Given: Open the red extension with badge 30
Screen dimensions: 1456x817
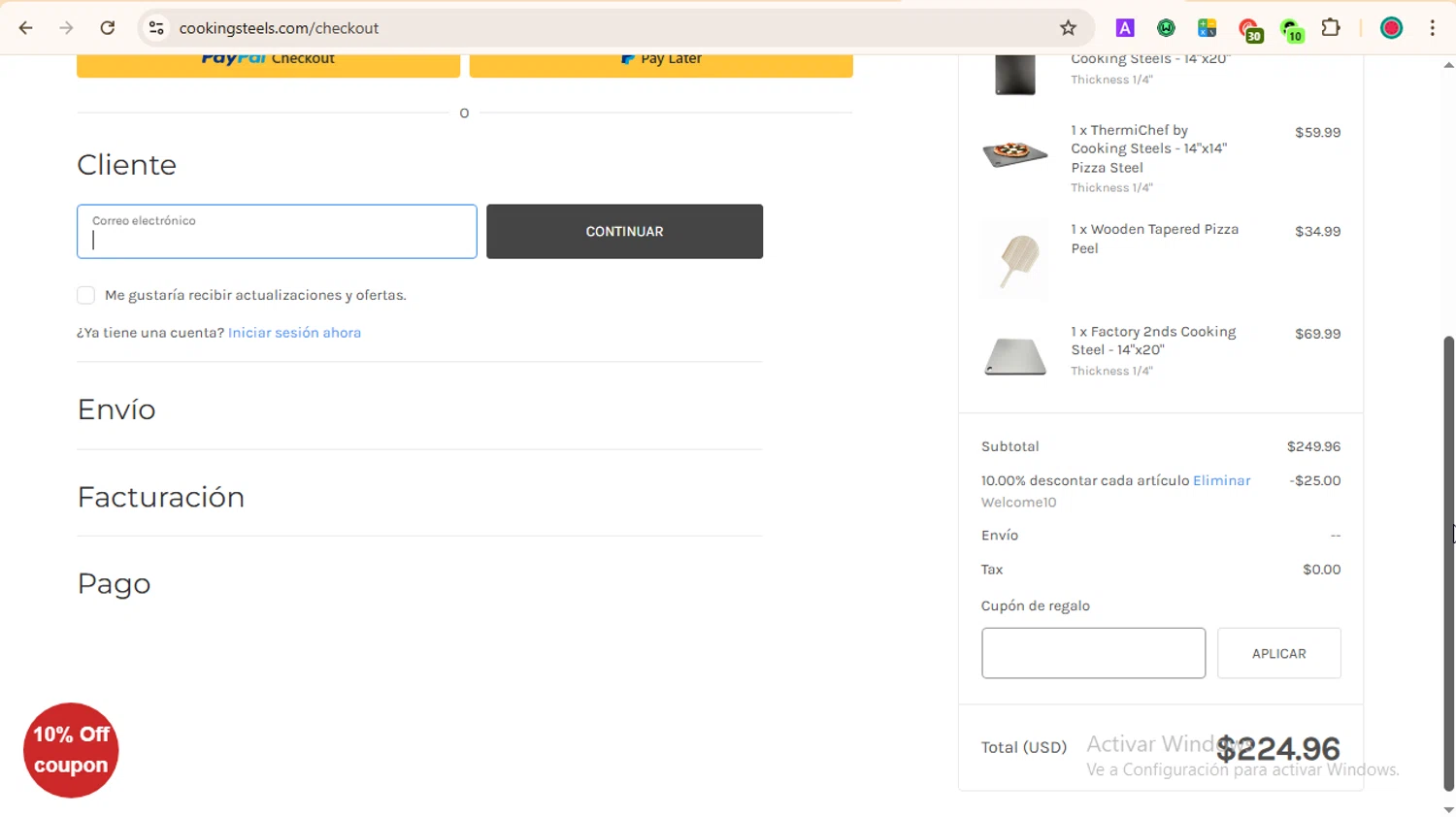Looking at the screenshot, I should [x=1249, y=30].
